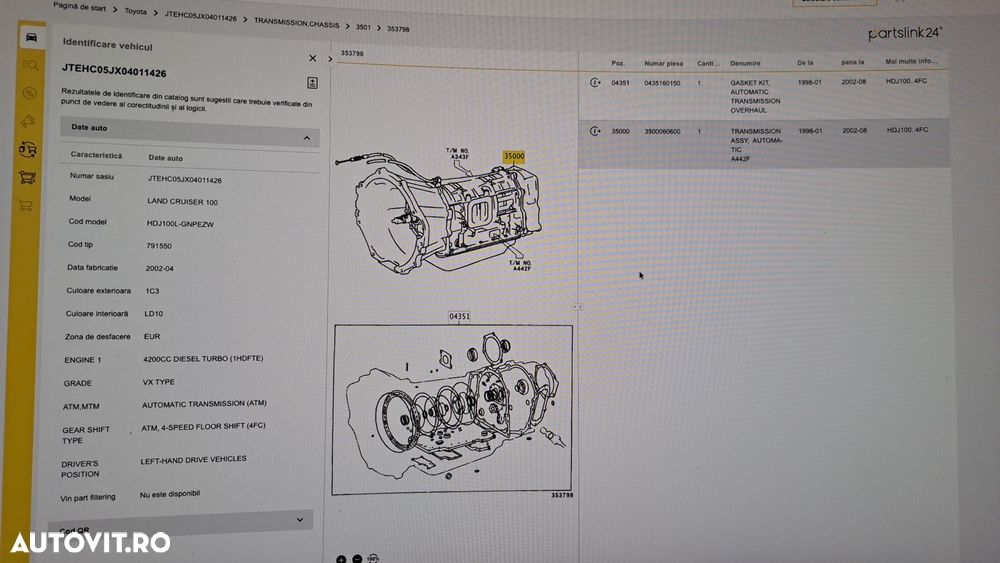The image size is (1000, 563).
Task: Select part number 3500060600
Action: coord(662,131)
